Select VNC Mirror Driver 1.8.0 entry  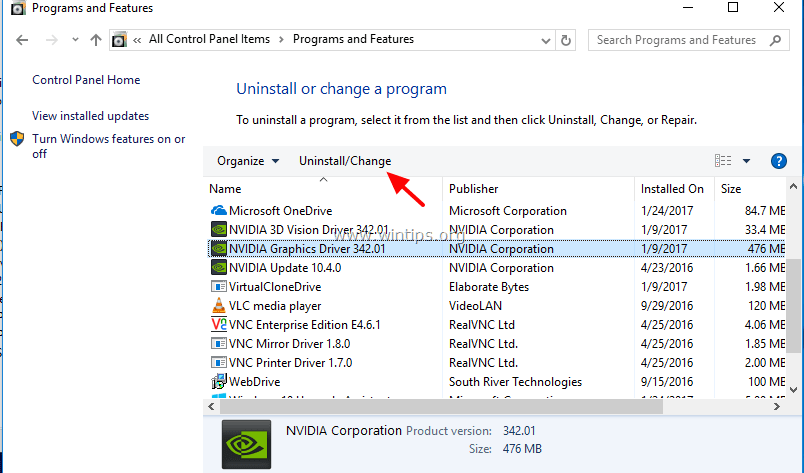click(x=290, y=344)
